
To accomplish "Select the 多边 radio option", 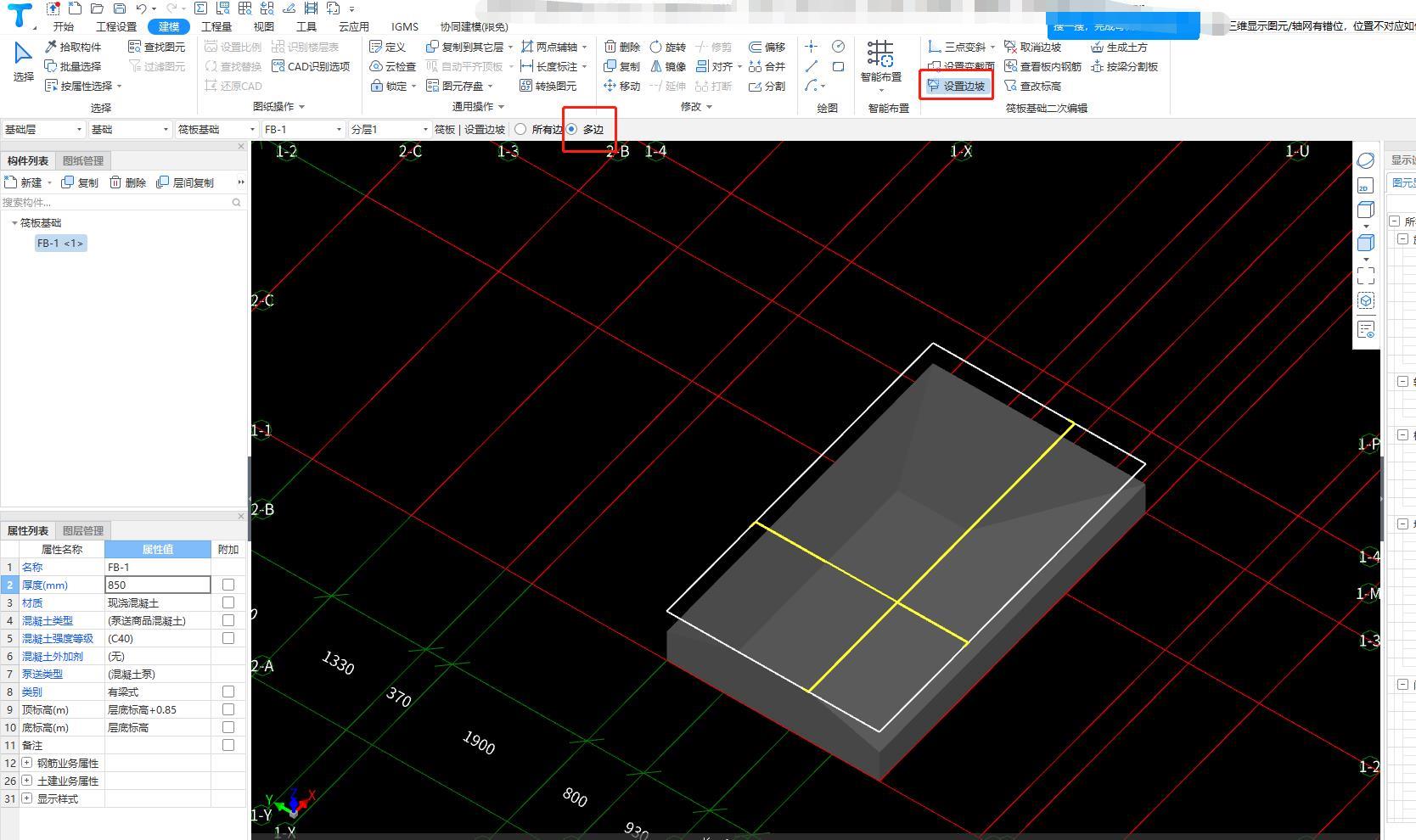I will [572, 129].
